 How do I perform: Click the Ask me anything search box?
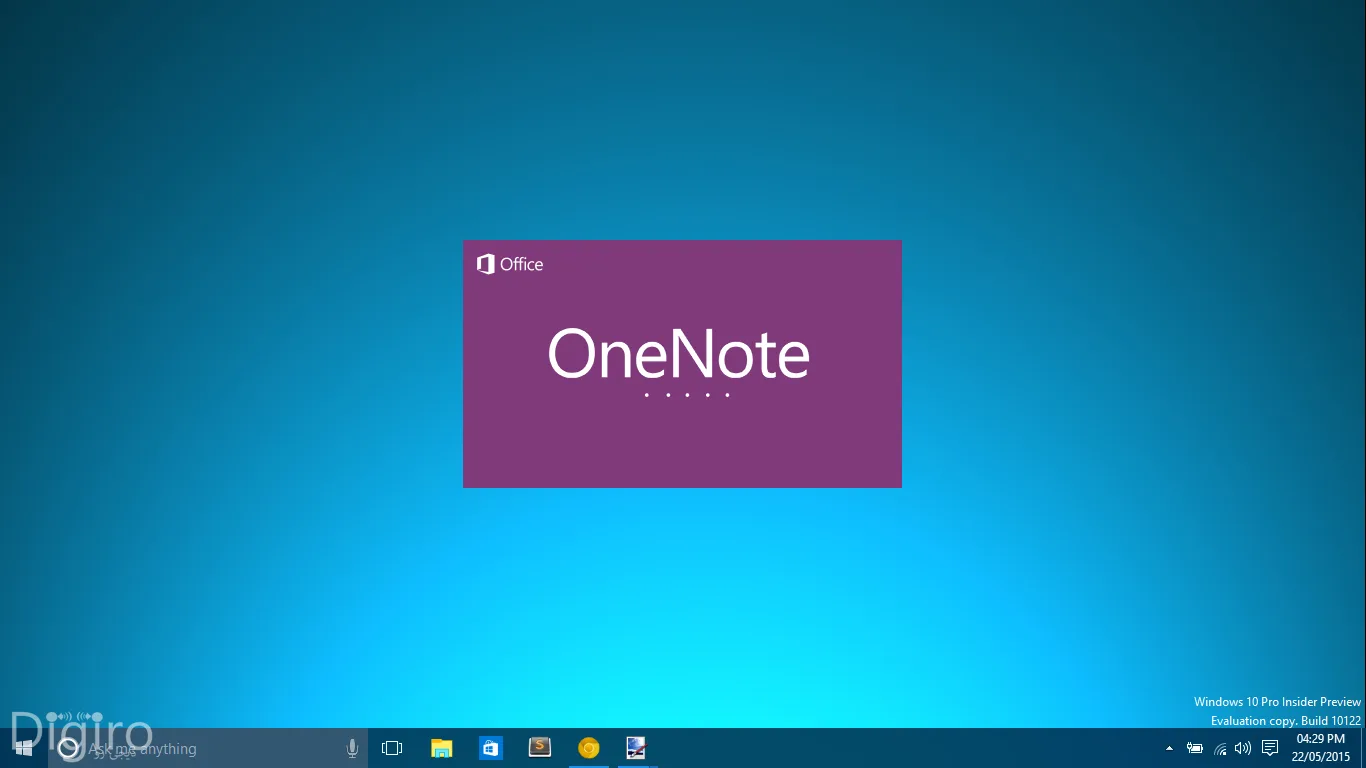coord(208,748)
